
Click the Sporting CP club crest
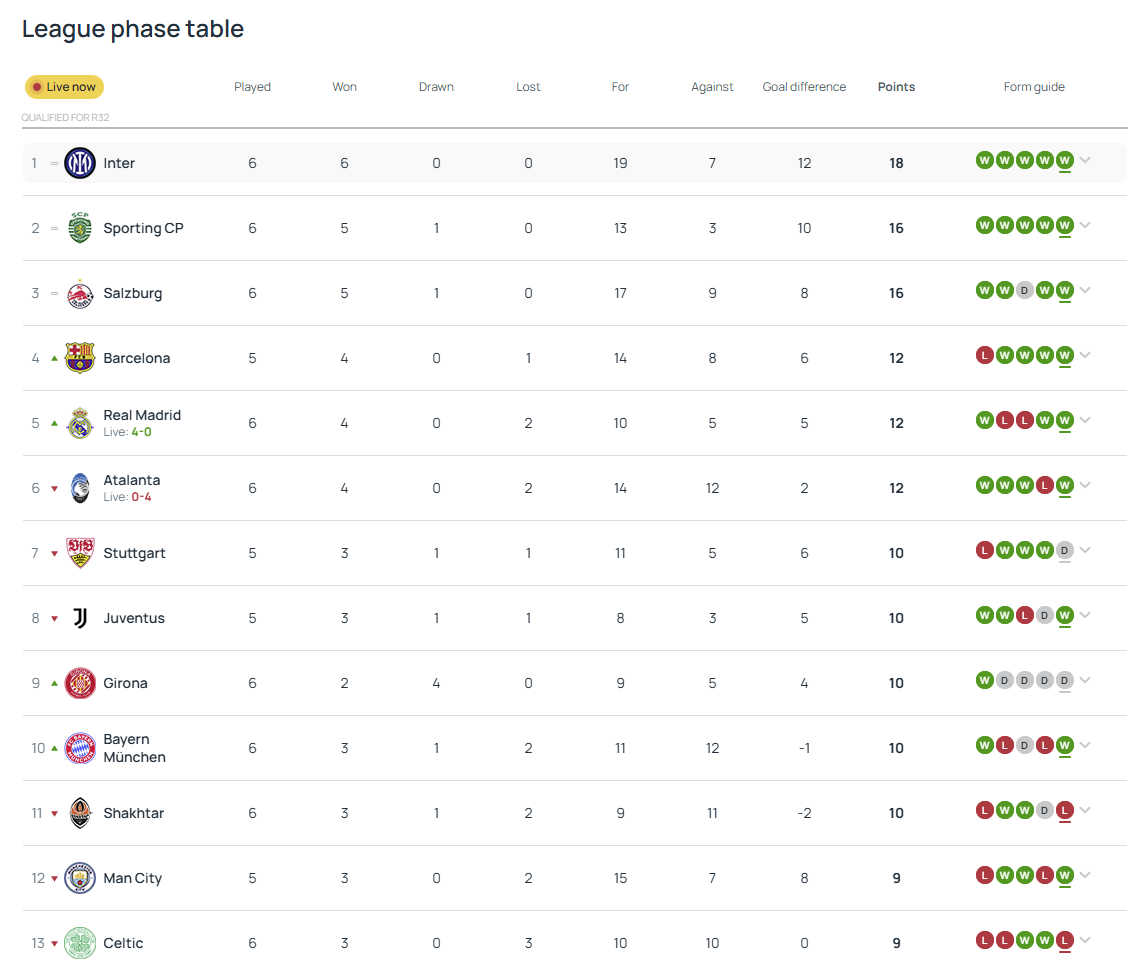click(x=80, y=228)
